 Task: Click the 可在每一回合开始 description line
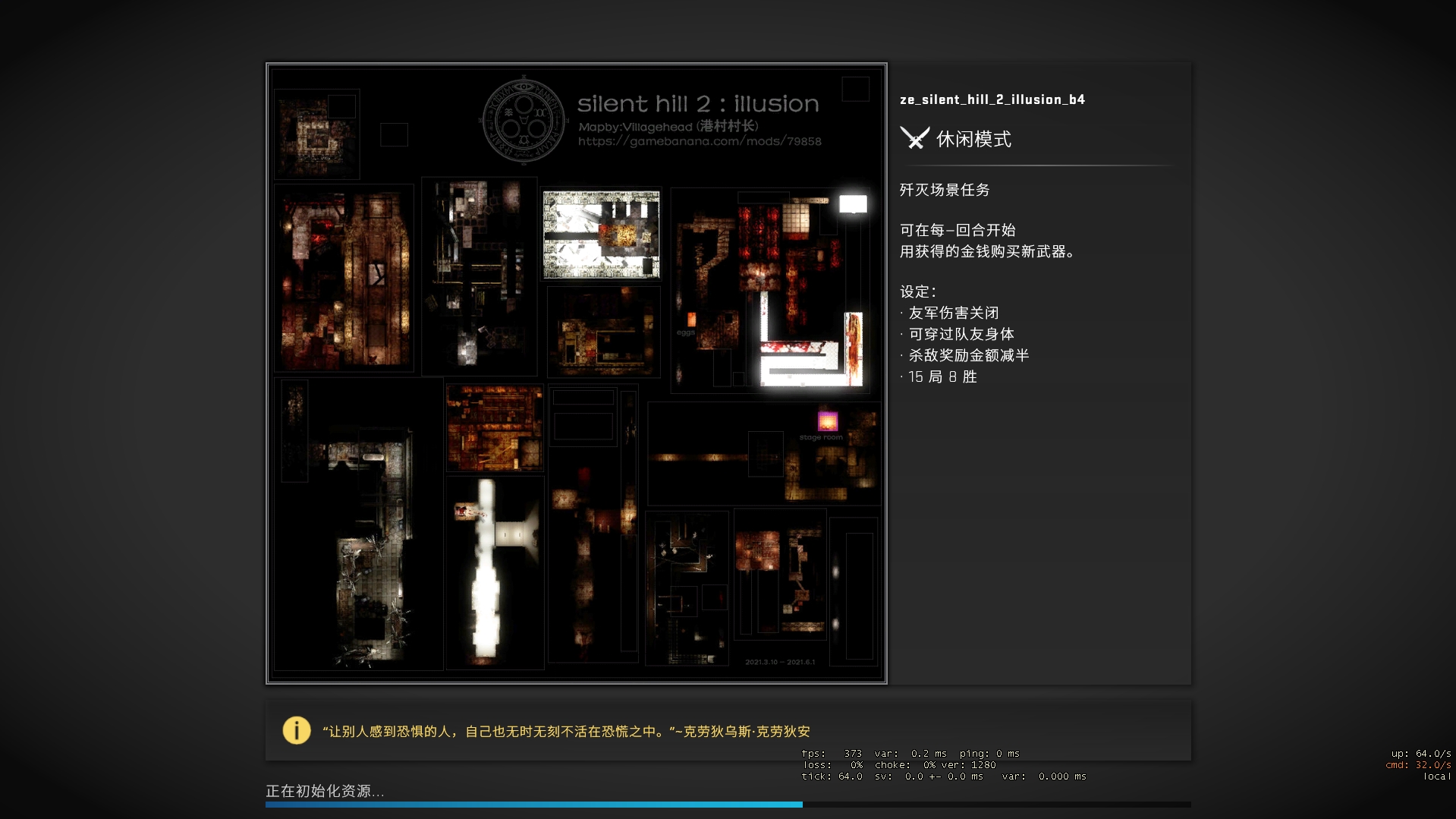point(958,230)
